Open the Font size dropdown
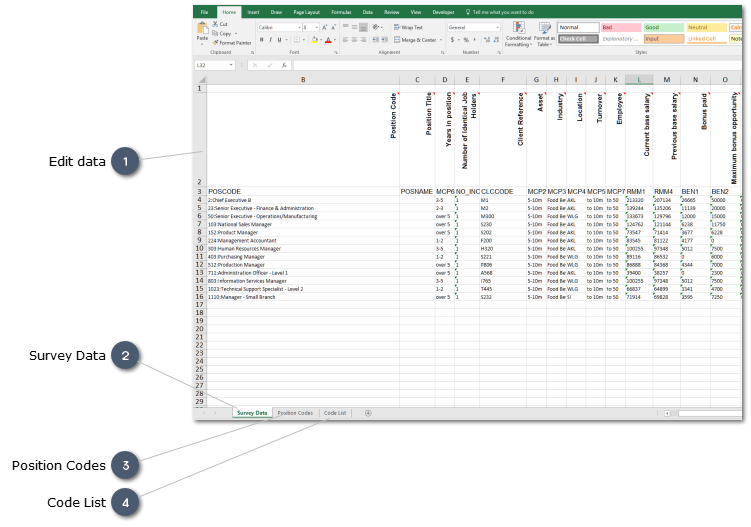Image resolution: width=751 pixels, height=527 pixels. click(x=317, y=27)
